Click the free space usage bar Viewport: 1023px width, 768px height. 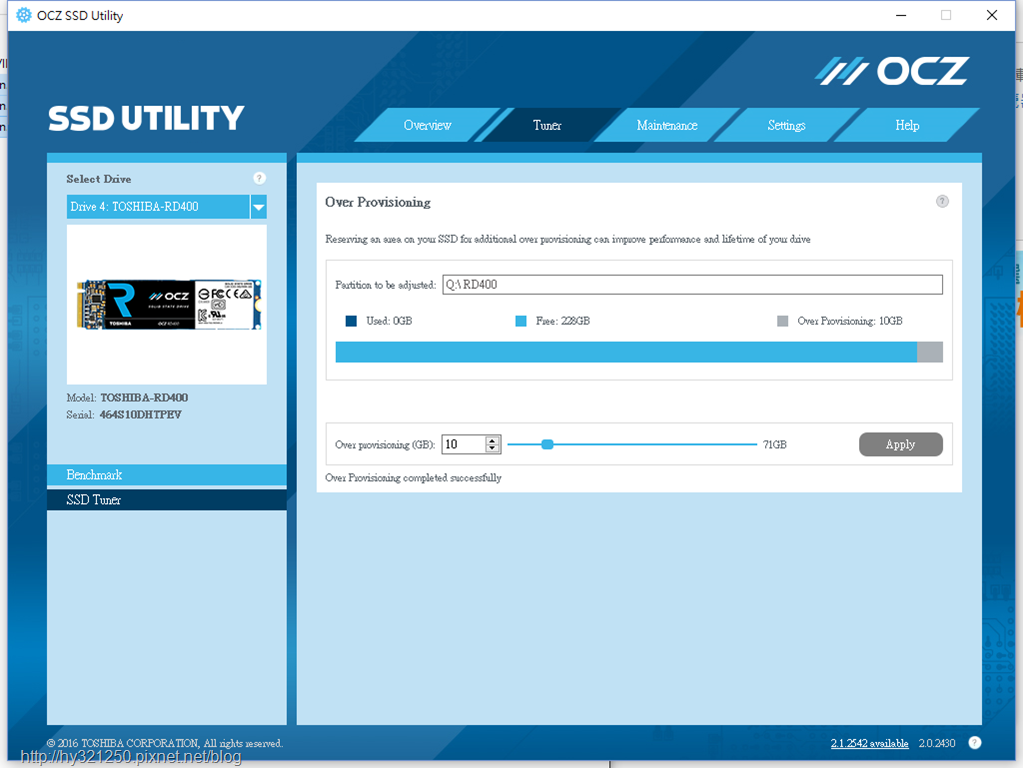[x=626, y=352]
